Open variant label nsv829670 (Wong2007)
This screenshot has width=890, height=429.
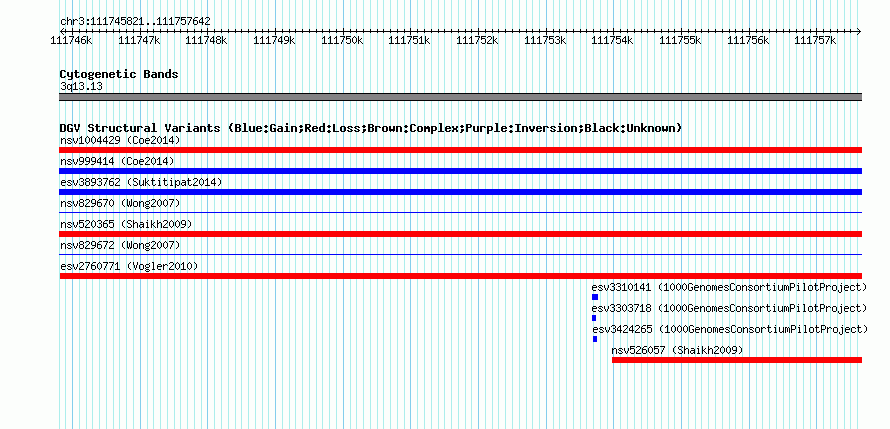120,203
